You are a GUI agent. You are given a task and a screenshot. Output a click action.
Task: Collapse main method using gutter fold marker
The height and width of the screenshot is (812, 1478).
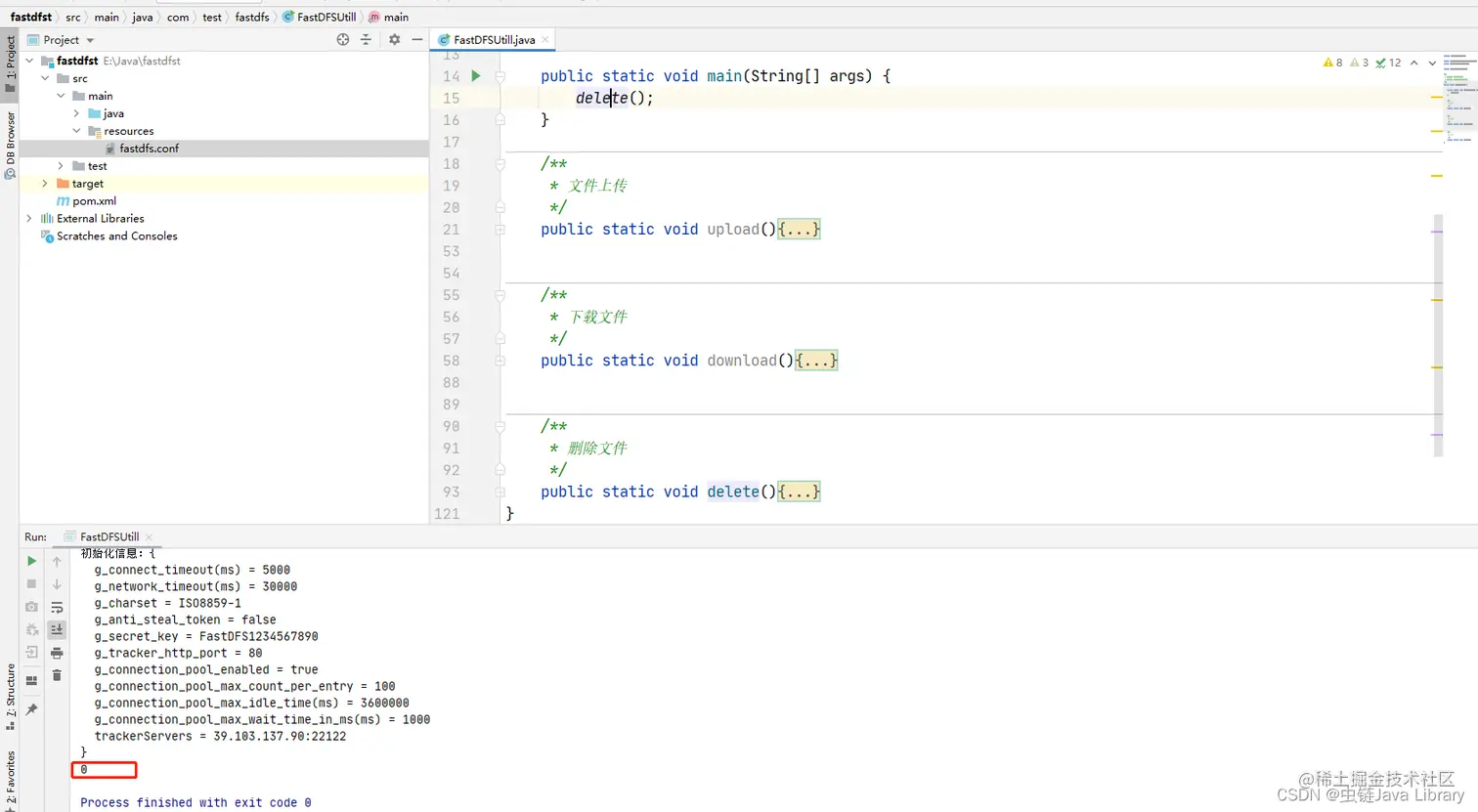click(500, 76)
